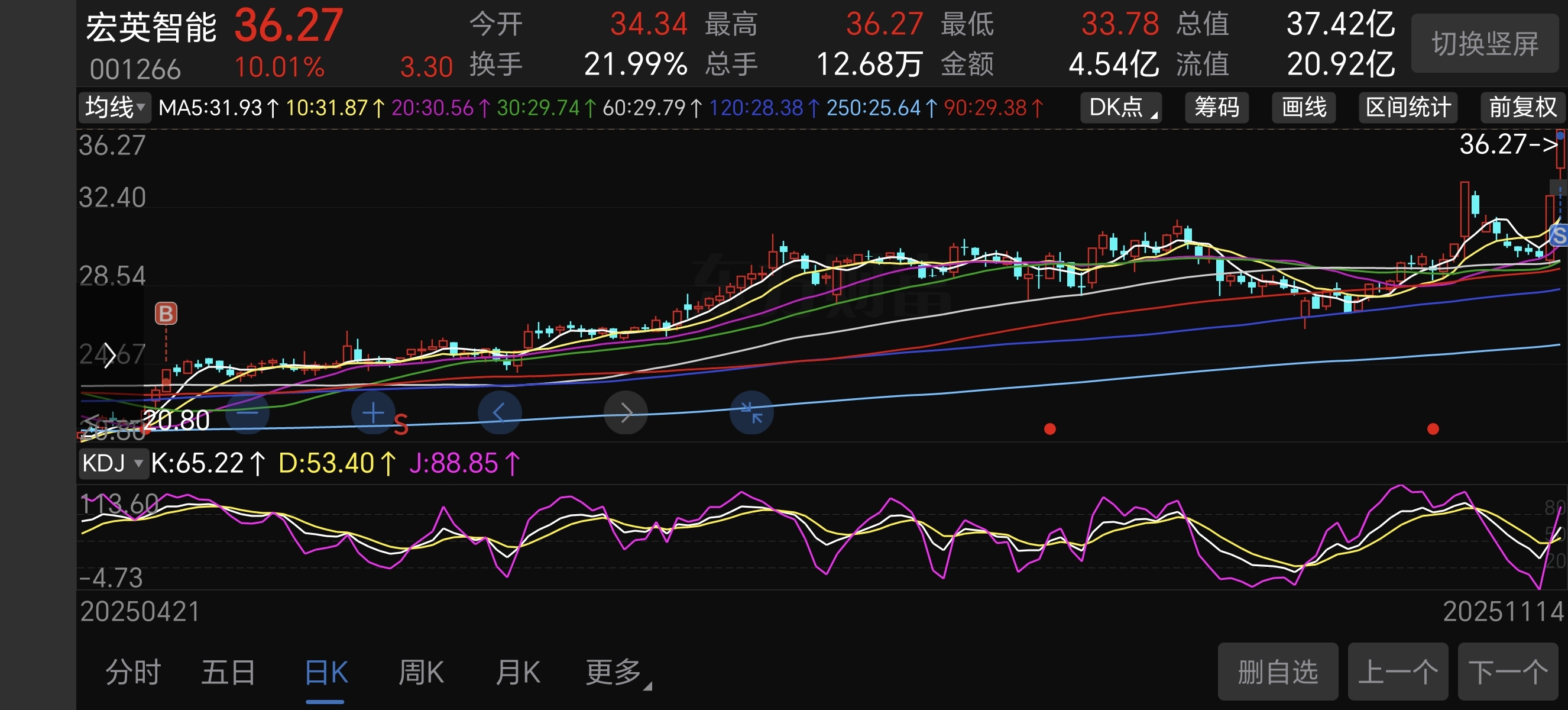Viewport: 1568px width, 710px height.
Task: Click the collapse arrows circle icon
Action: [751, 414]
